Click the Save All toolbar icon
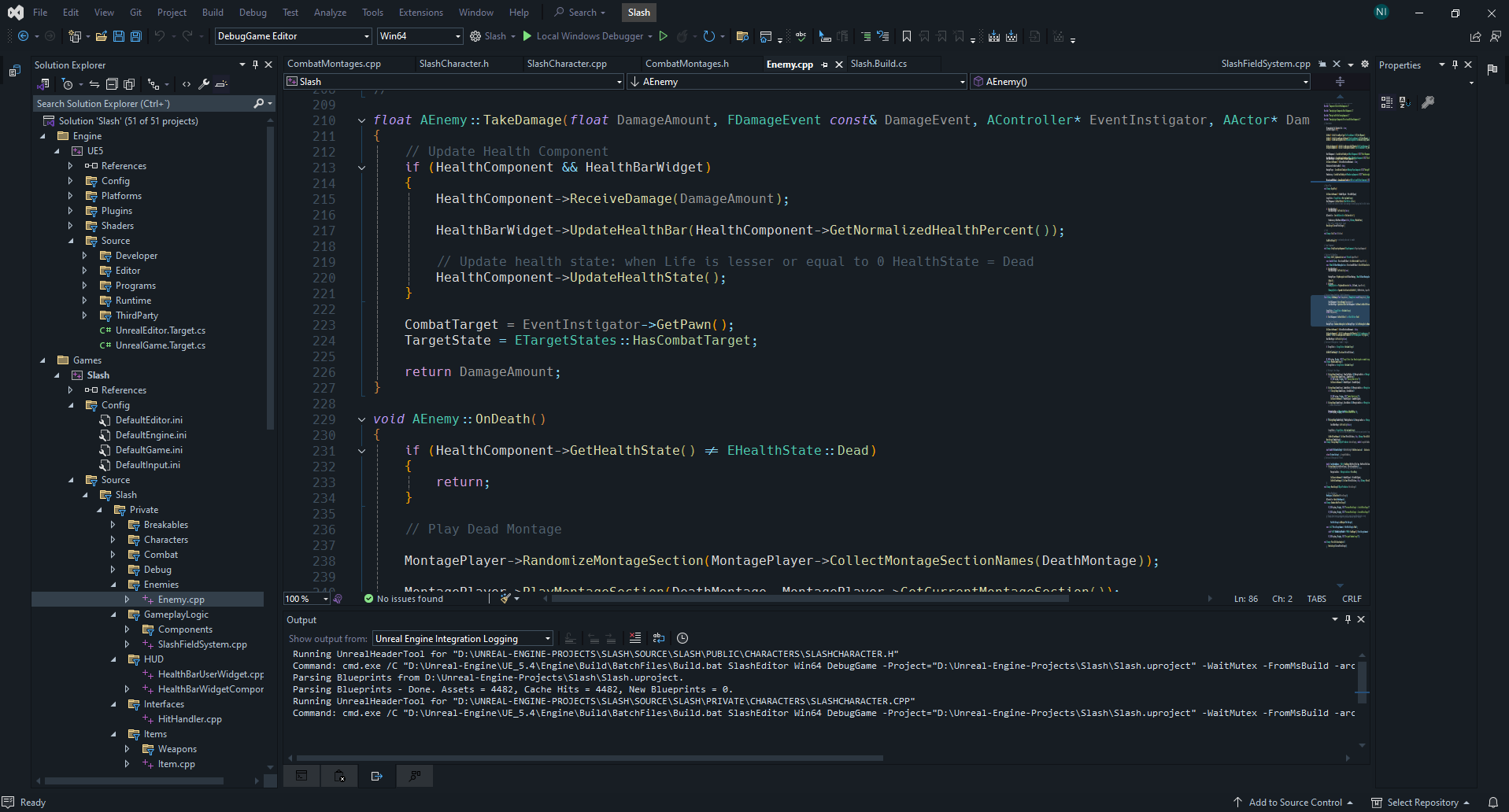Image resolution: width=1509 pixels, height=812 pixels. 135,36
